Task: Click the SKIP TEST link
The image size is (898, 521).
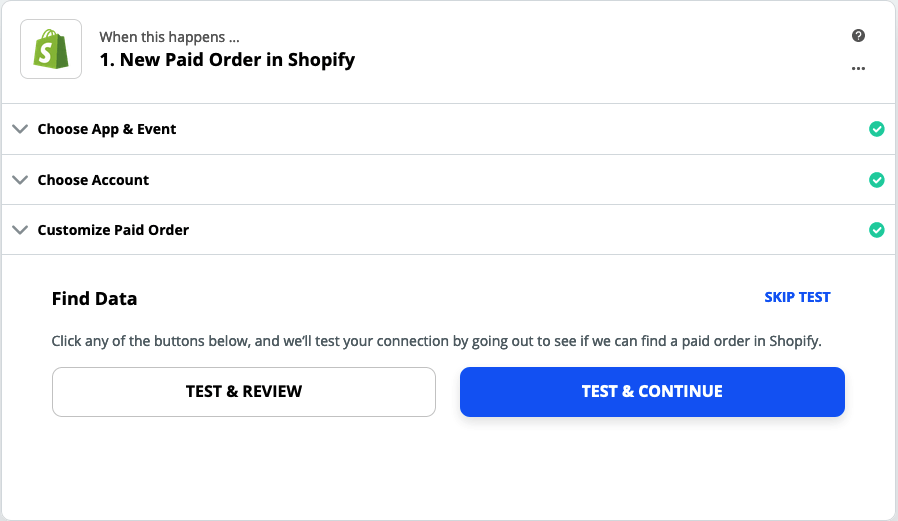Action: (x=797, y=297)
